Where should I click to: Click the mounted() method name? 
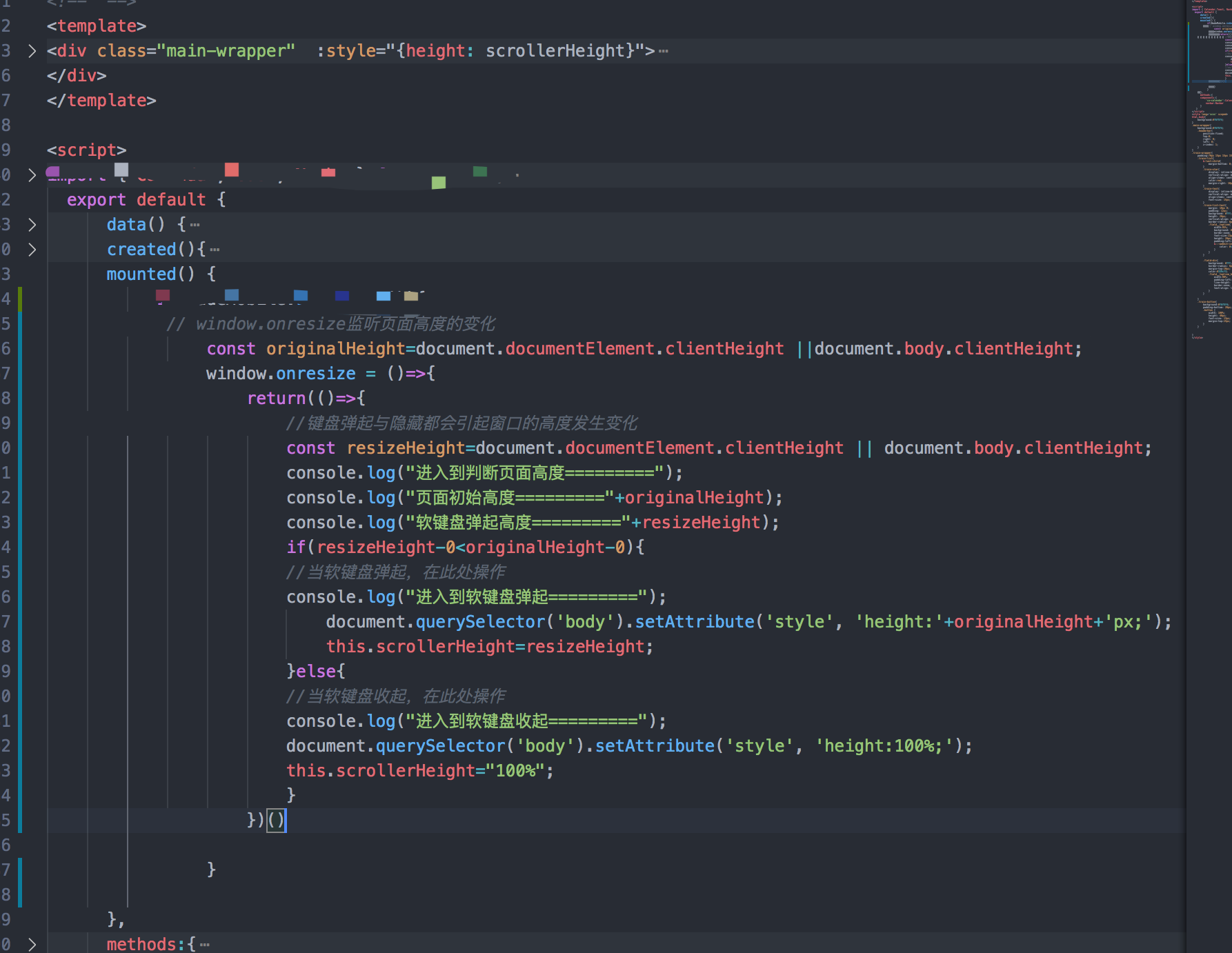(141, 274)
